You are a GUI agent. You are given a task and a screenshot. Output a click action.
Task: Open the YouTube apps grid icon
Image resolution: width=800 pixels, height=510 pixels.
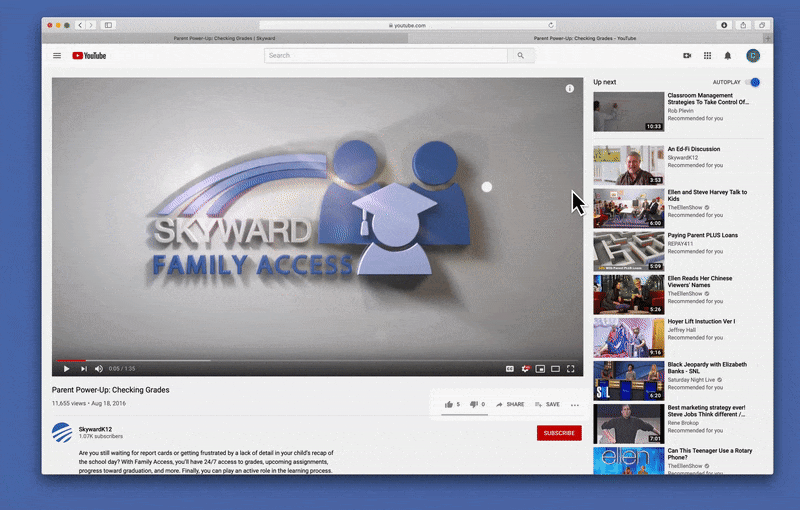click(x=707, y=56)
